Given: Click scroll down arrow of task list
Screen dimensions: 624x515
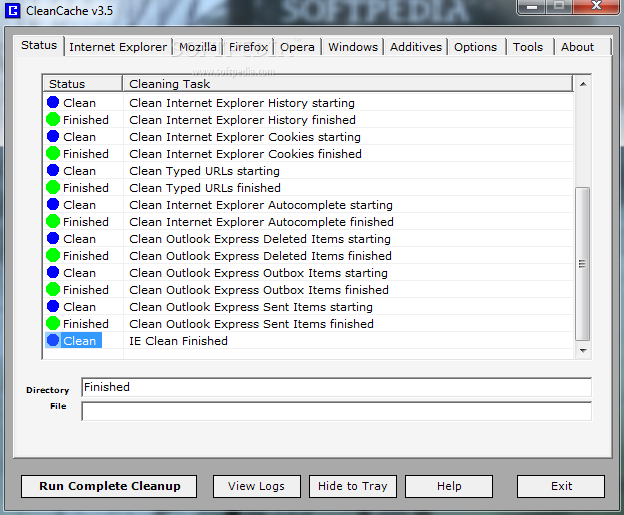Looking at the screenshot, I should pyautogui.click(x=583, y=351).
